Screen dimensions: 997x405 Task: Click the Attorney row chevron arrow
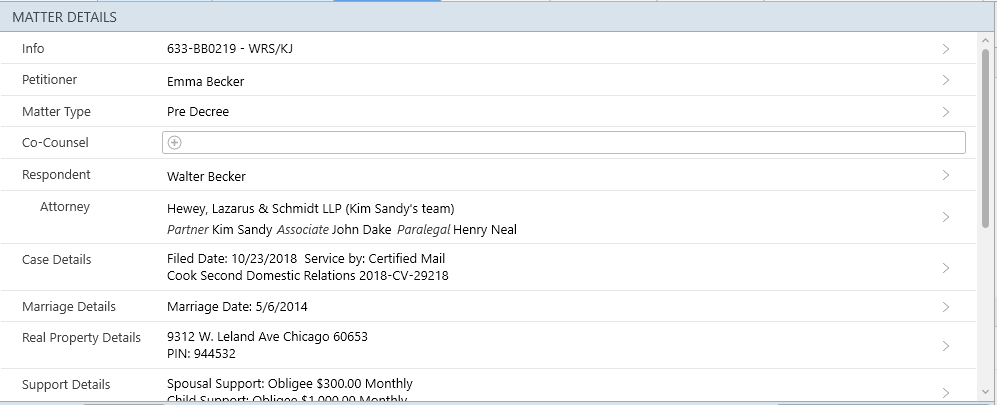[945, 218]
